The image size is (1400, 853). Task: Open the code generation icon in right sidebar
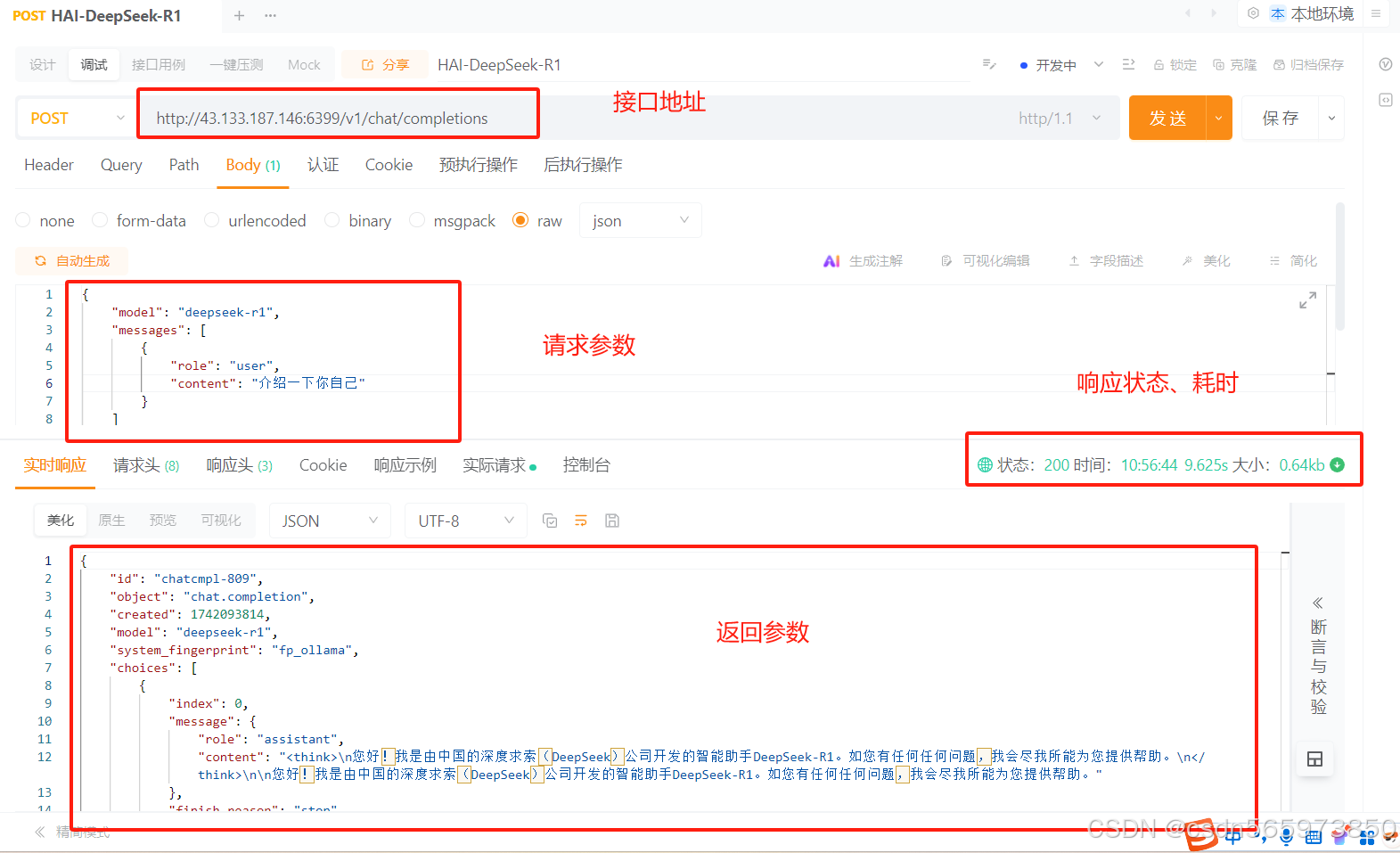(1385, 100)
